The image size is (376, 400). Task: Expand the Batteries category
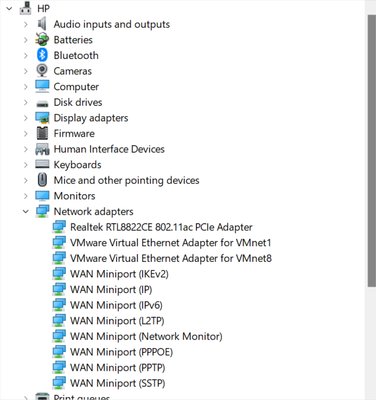pos(26,40)
